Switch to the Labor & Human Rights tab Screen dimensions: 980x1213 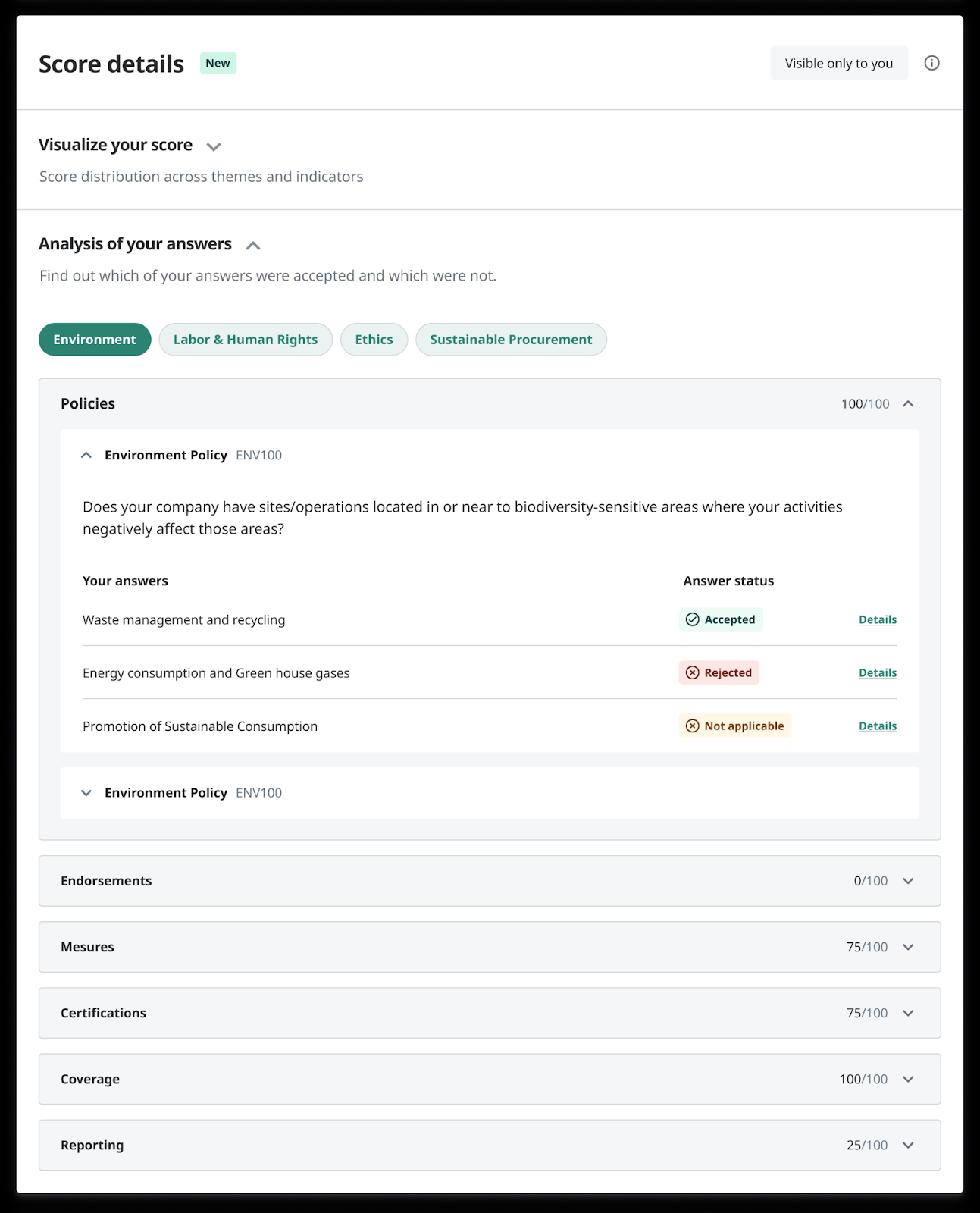(246, 339)
